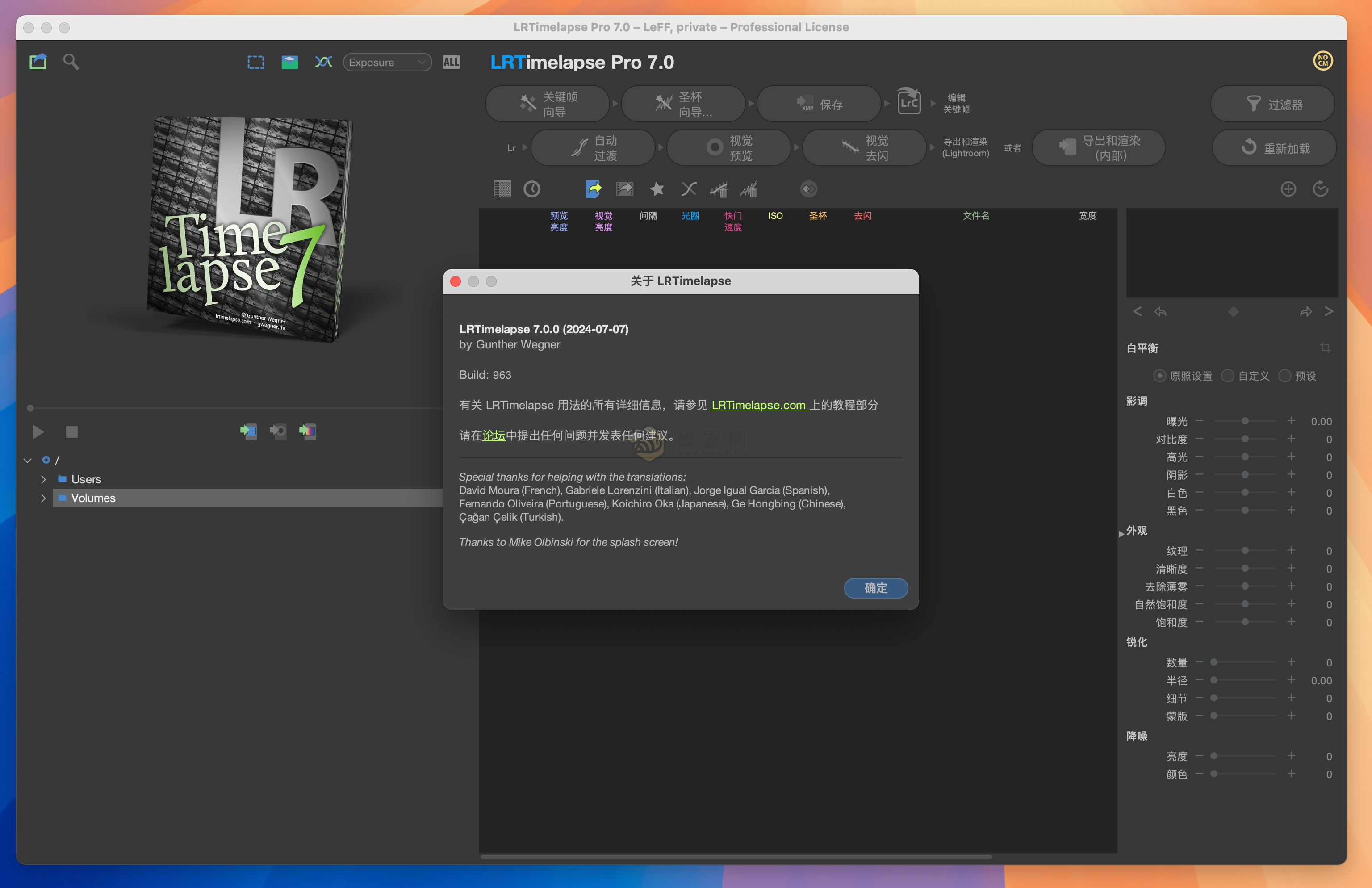1372x888 pixels.
Task: Click the 重新加载 reload button
Action: pos(1274,147)
